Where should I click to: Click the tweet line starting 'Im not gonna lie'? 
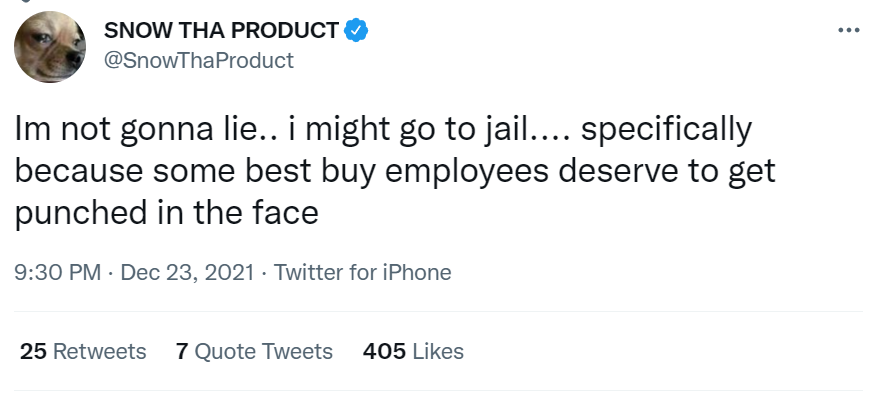tap(383, 130)
